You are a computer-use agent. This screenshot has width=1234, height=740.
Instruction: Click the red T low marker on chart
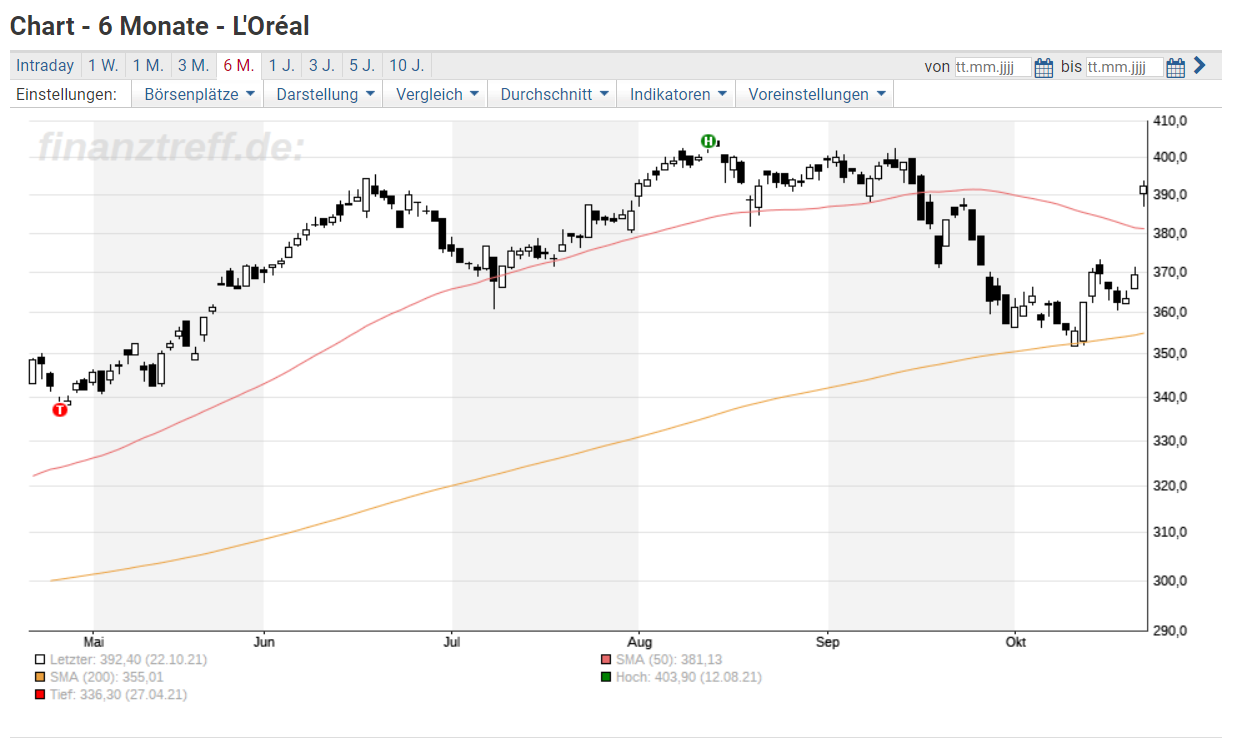coord(60,408)
